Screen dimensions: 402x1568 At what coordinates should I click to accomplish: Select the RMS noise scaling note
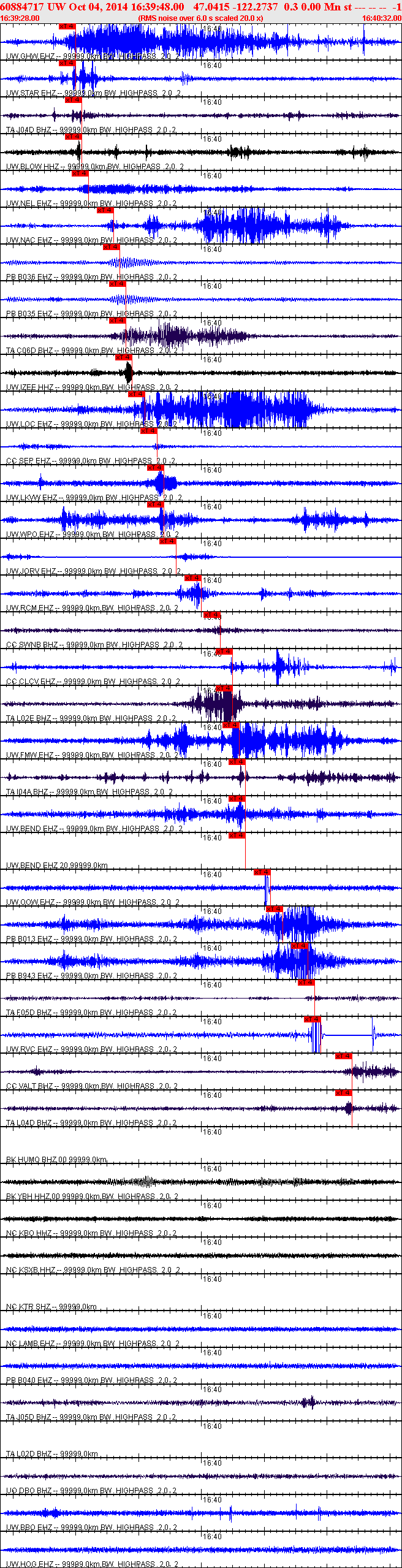click(x=201, y=18)
